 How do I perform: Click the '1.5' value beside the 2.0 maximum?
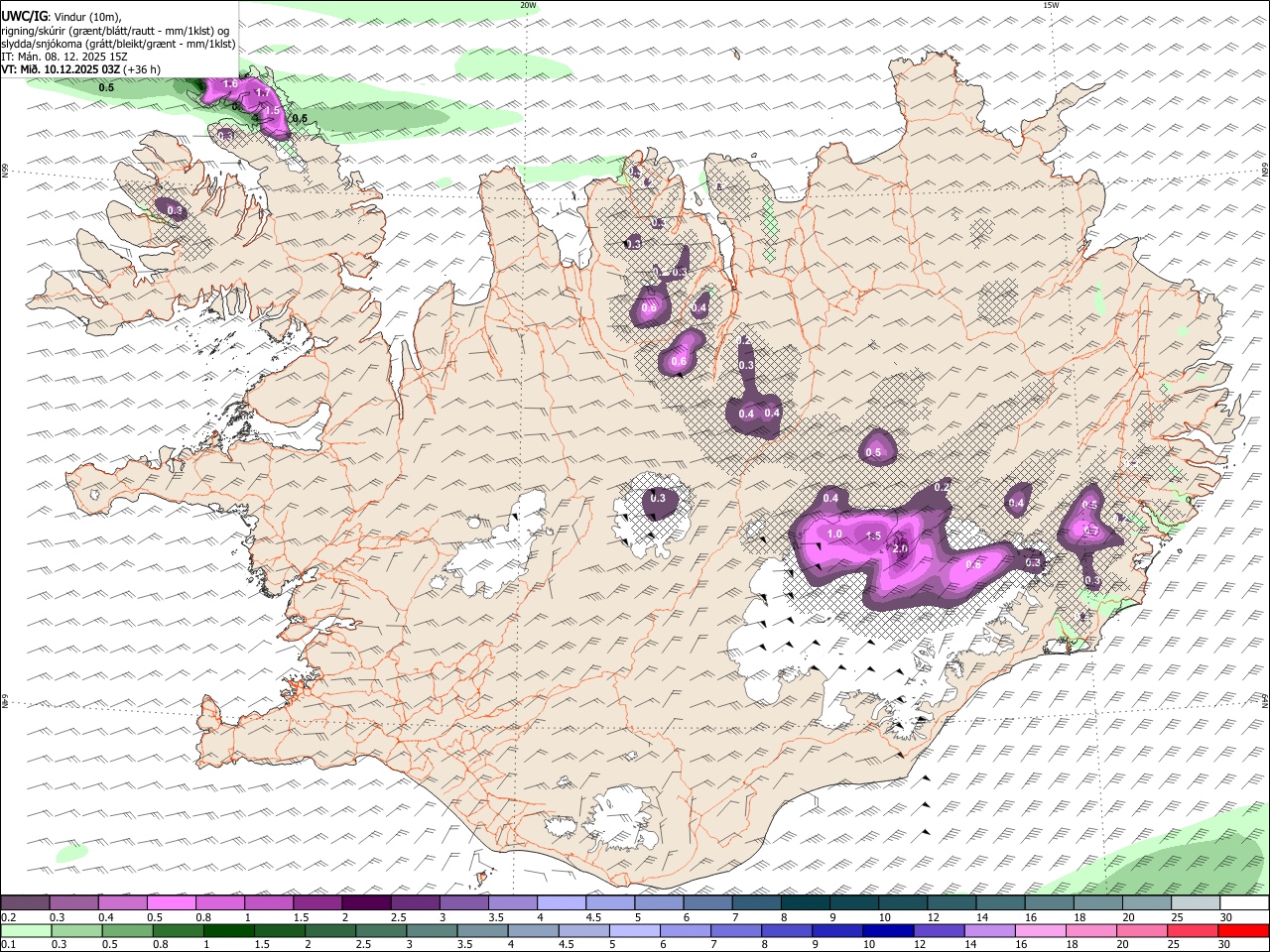(873, 535)
